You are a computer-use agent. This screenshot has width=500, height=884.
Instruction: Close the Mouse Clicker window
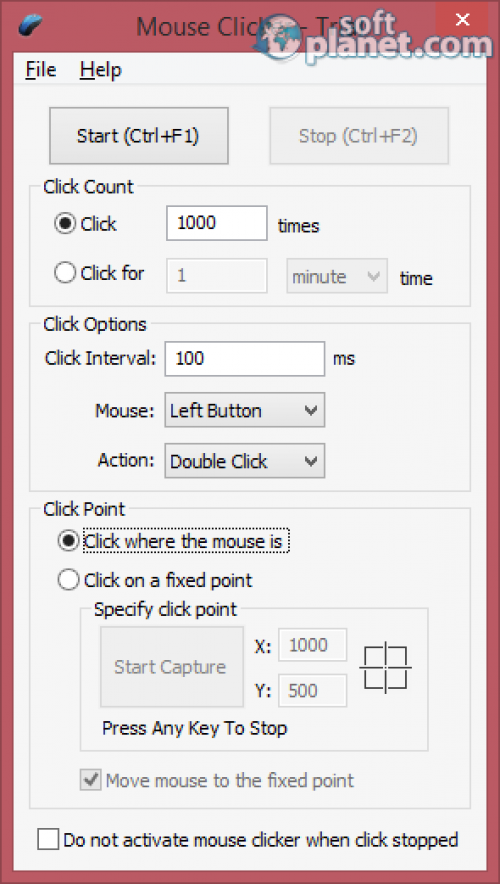[462, 20]
